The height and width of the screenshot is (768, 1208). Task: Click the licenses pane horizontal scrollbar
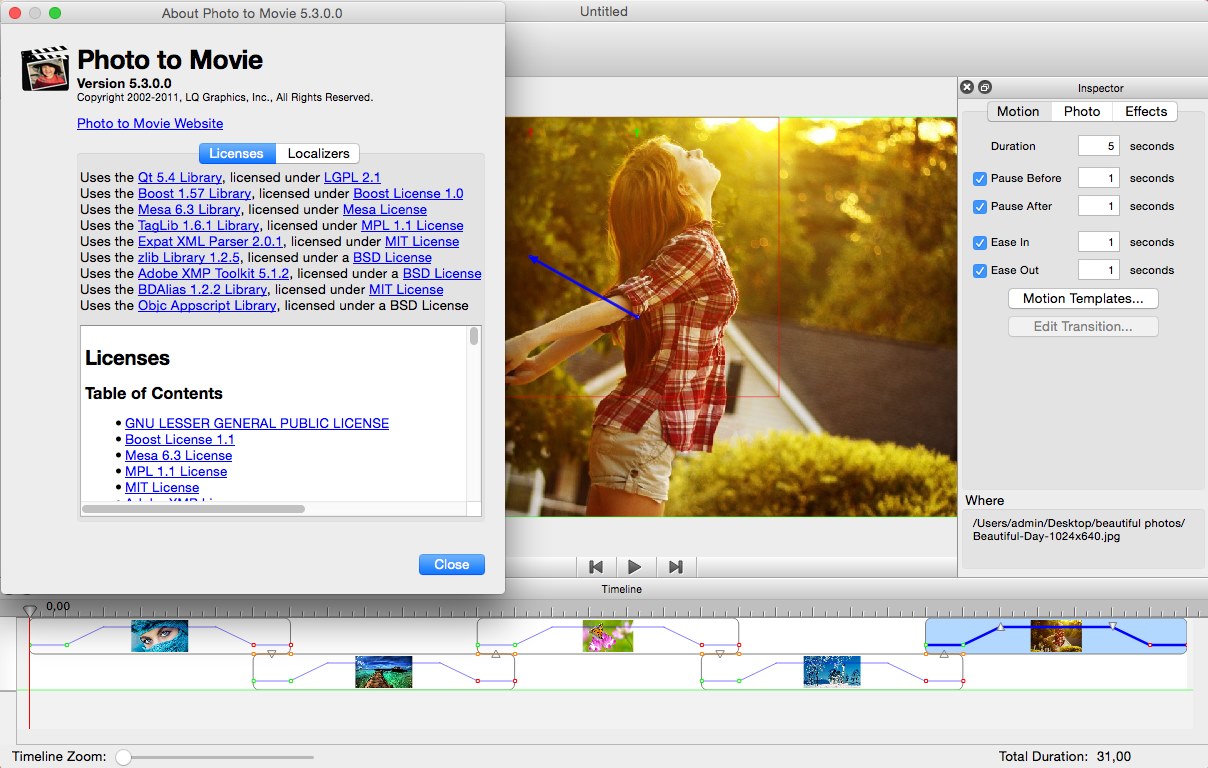pyautogui.click(x=194, y=509)
